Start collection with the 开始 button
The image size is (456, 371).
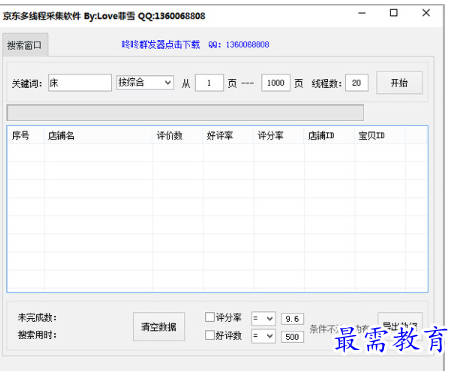(x=399, y=83)
